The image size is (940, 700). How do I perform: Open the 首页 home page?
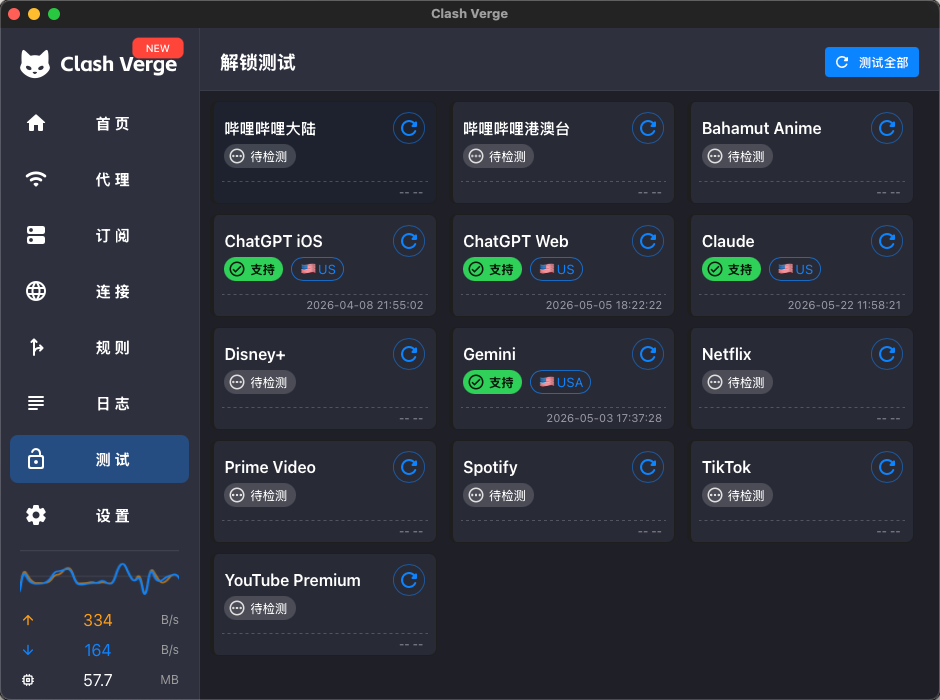point(100,123)
